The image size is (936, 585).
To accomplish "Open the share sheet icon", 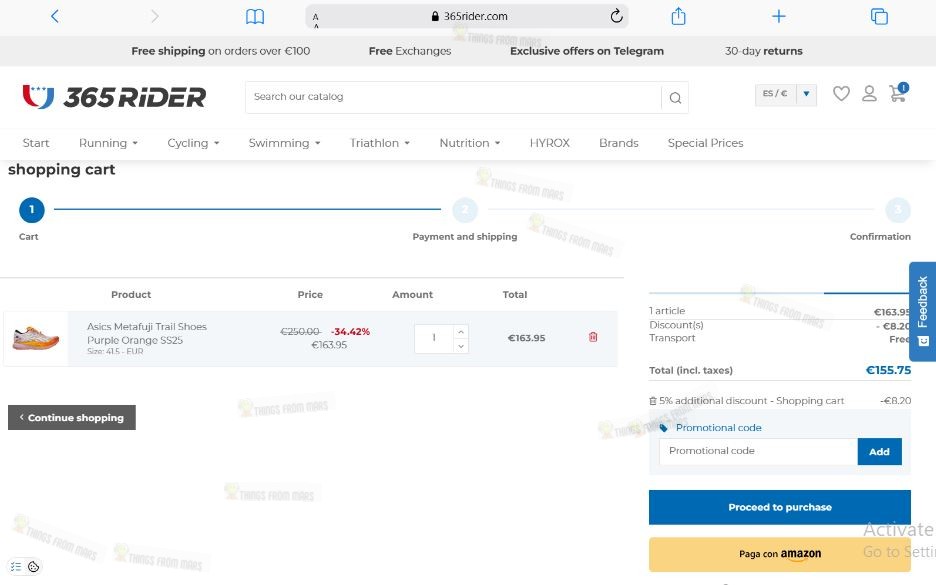I will pyautogui.click(x=678, y=16).
